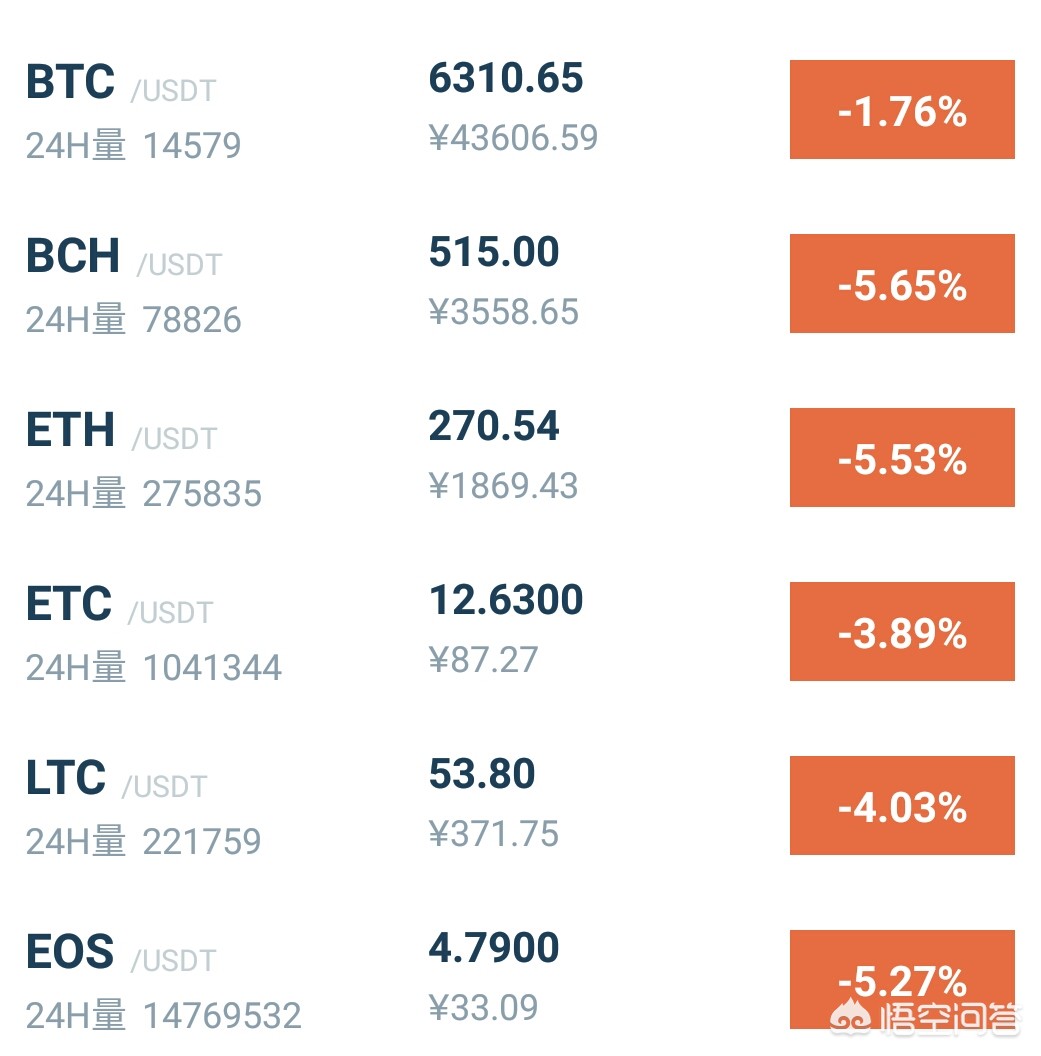The width and height of the screenshot is (1041, 1056).
Task: Tap the -1.76% change badge for BTC
Action: coord(902,110)
